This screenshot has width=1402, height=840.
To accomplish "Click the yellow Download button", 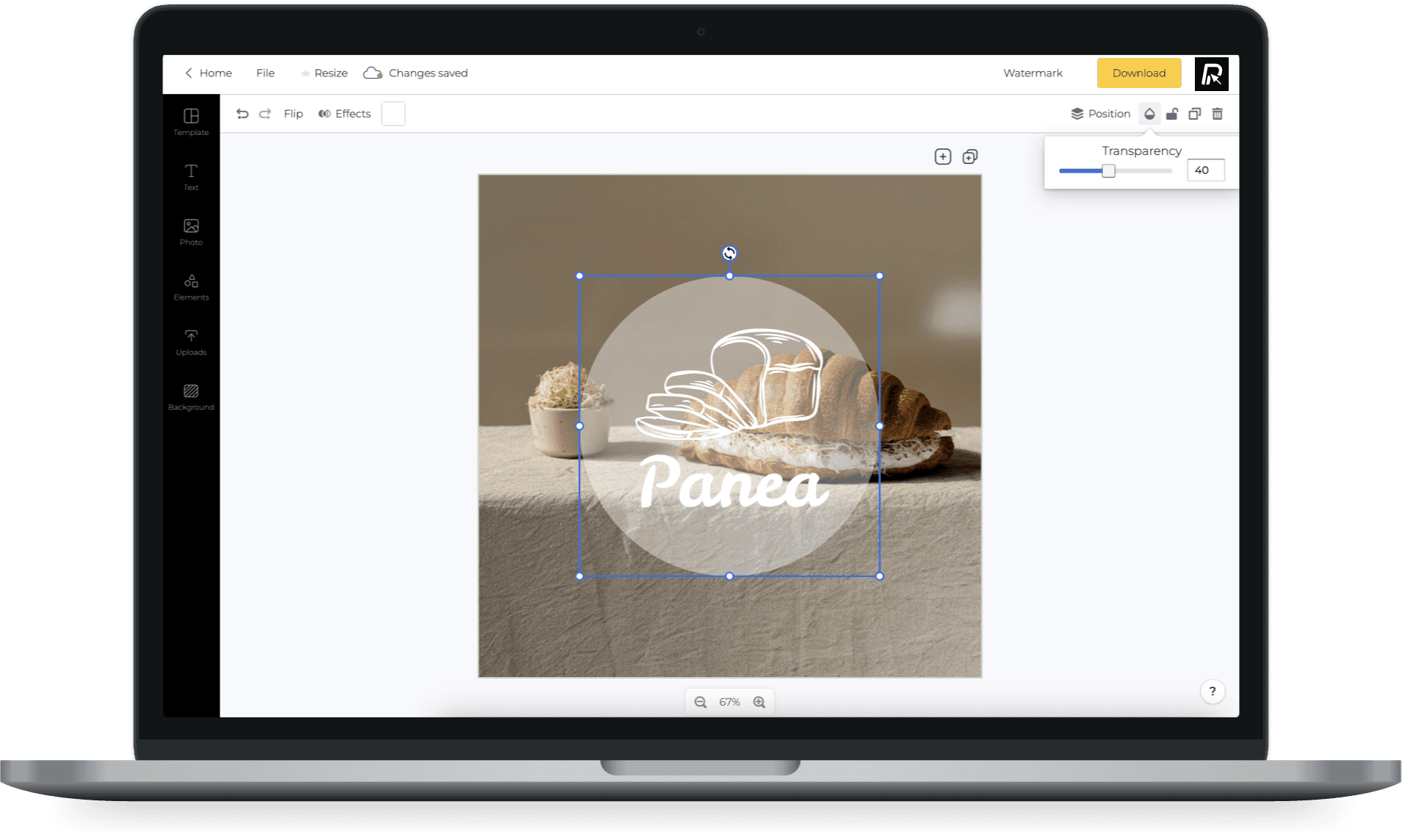I will click(1139, 73).
